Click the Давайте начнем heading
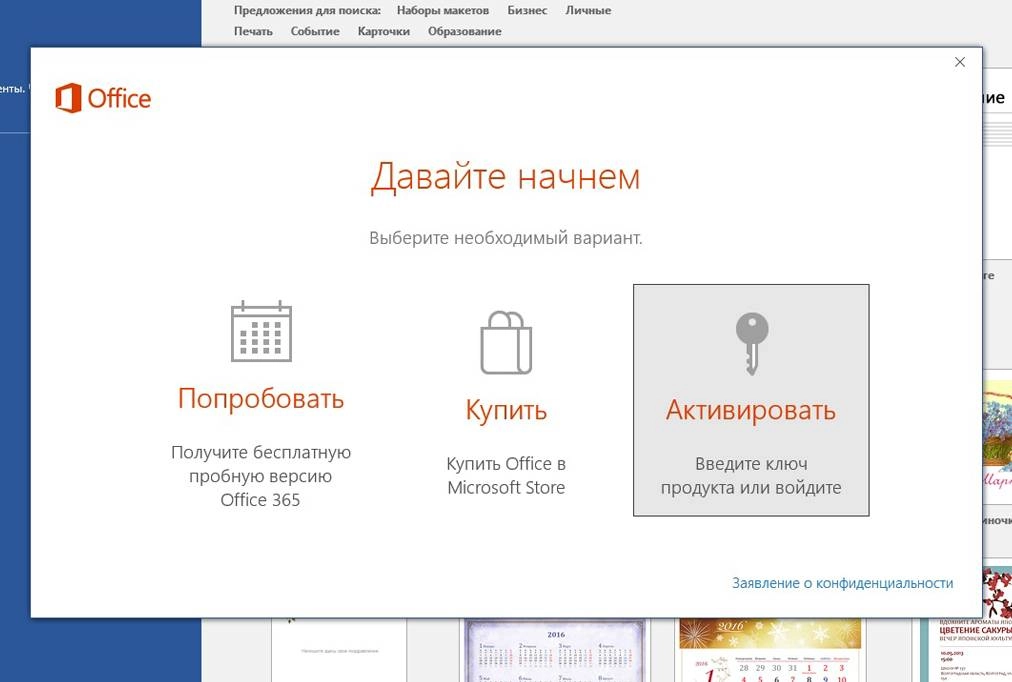The height and width of the screenshot is (682, 1012). tap(505, 176)
